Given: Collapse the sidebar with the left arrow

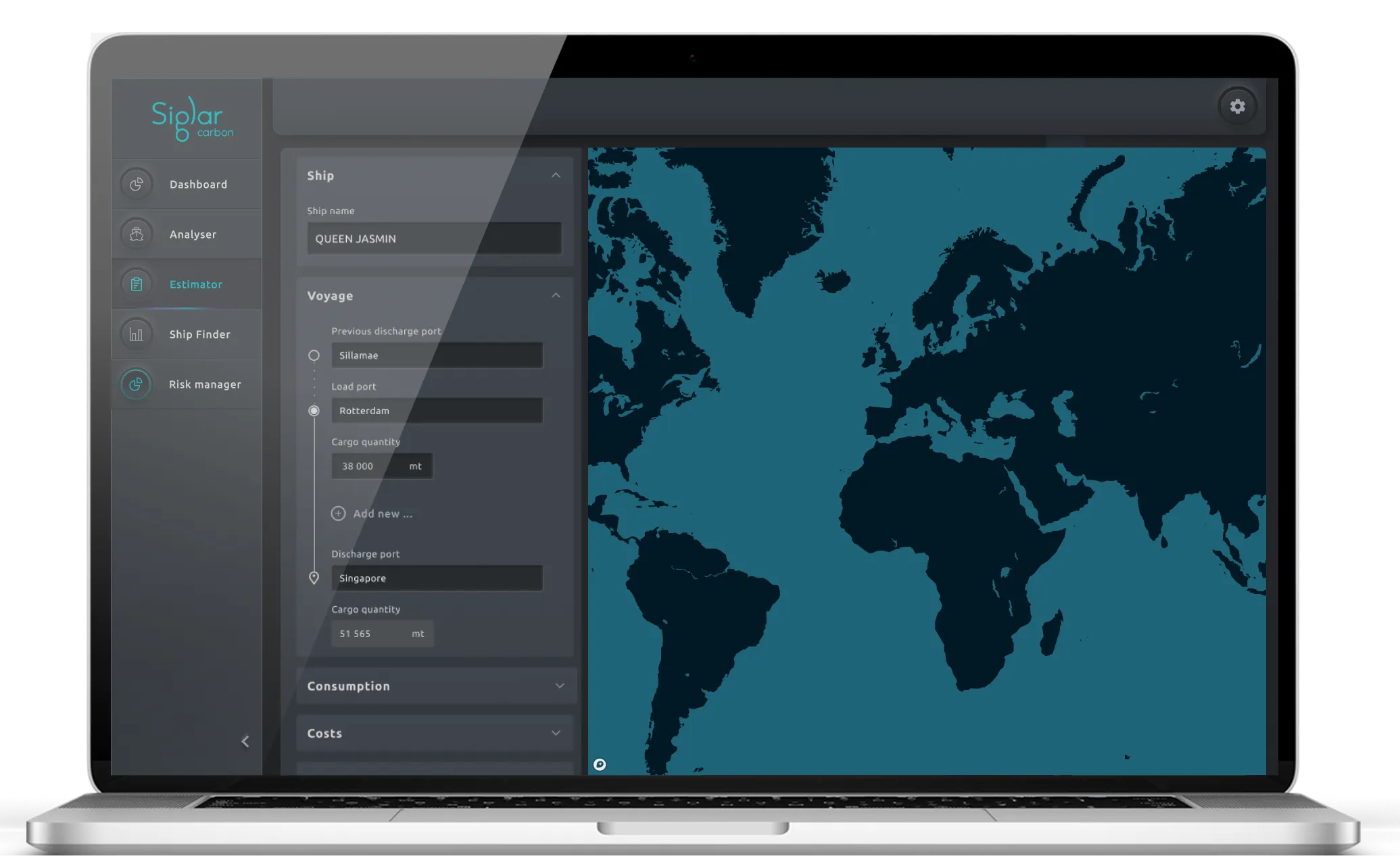Looking at the screenshot, I should 245,741.
